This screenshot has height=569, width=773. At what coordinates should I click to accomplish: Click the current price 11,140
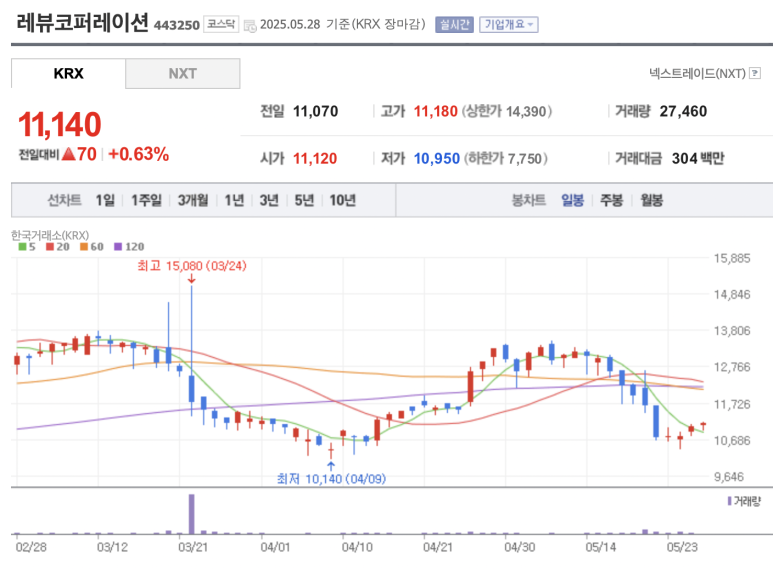pyautogui.click(x=60, y=124)
